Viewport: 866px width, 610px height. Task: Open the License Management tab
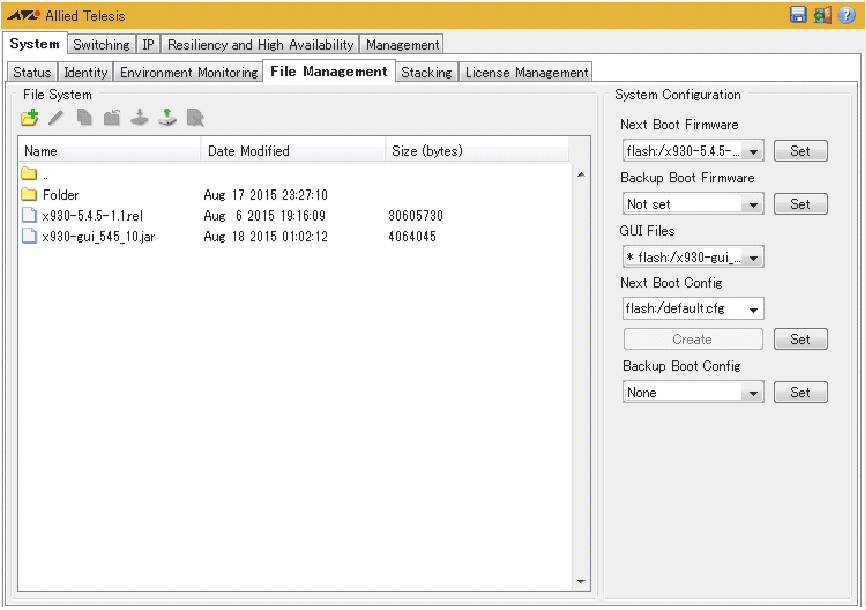[526, 72]
